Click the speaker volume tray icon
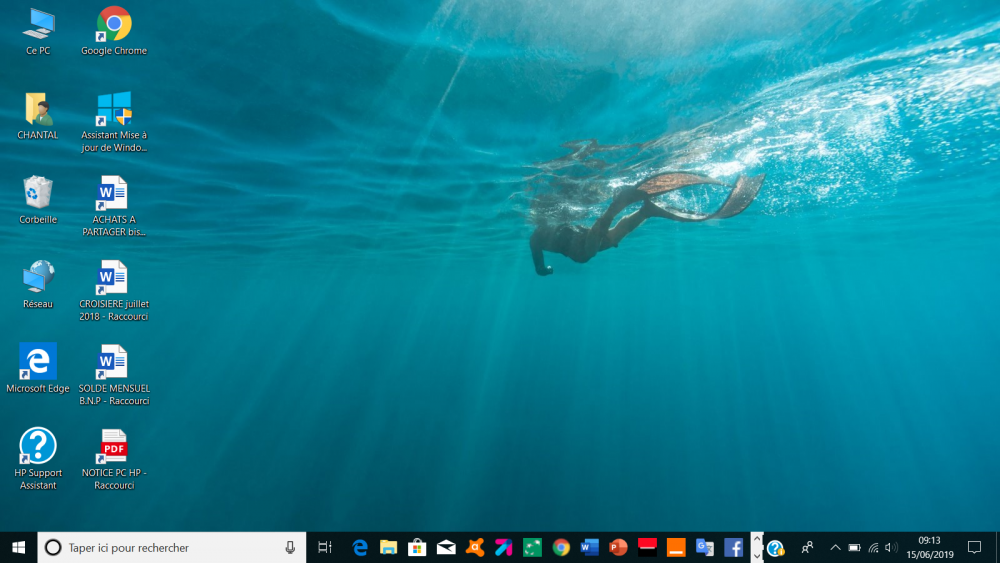The height and width of the screenshot is (563, 1000). click(891, 547)
